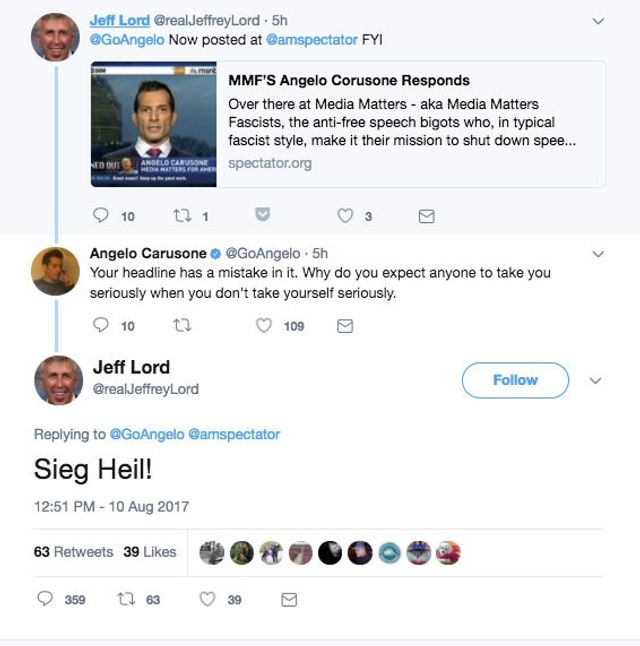View the 39 Likes list

[149, 552]
